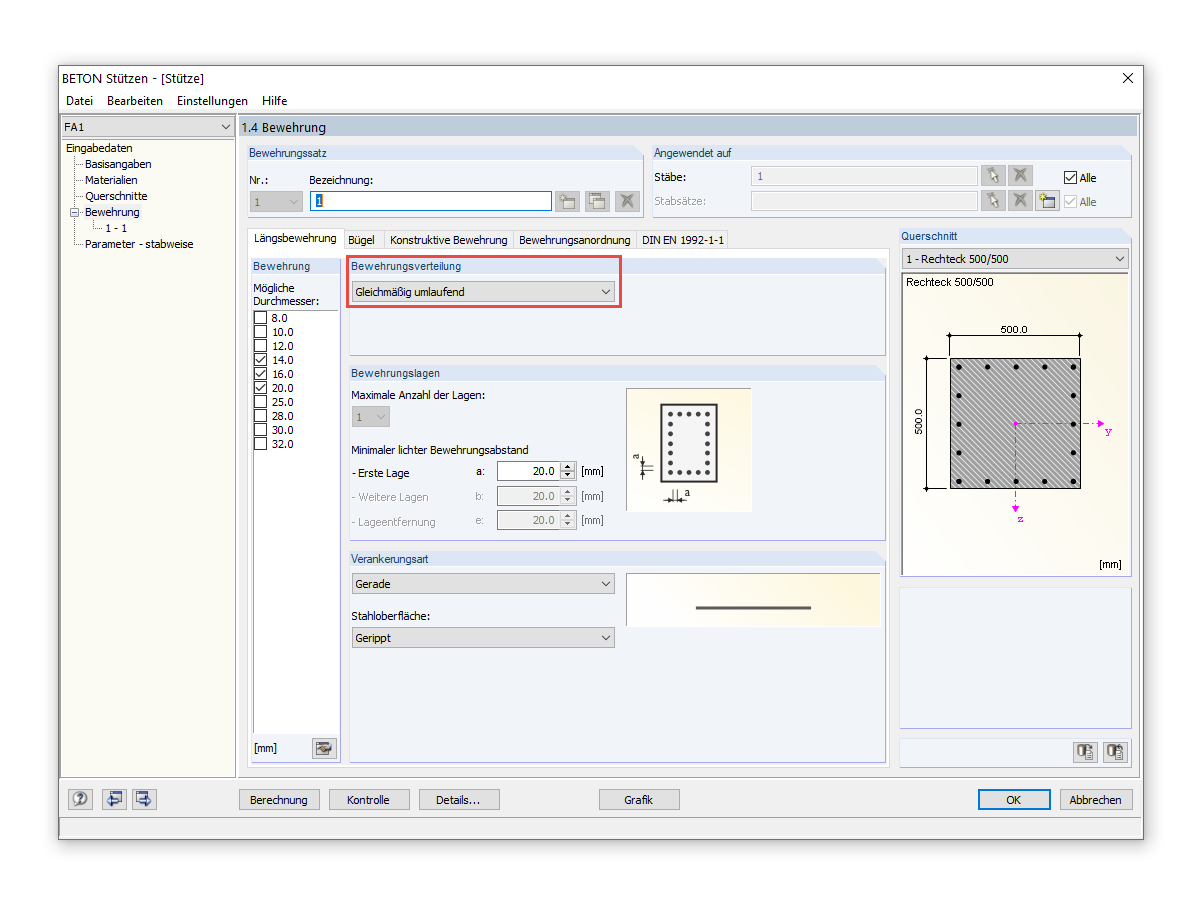Enable diameter 10.0 checkbox
Image resolution: width=1200 pixels, height=900 pixels.
260,332
